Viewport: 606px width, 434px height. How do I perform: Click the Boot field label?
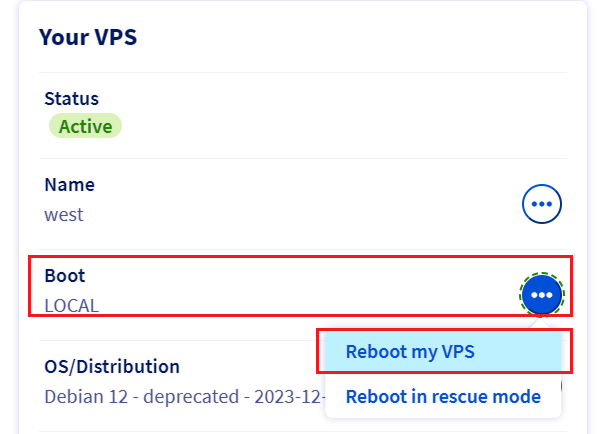[x=65, y=276]
